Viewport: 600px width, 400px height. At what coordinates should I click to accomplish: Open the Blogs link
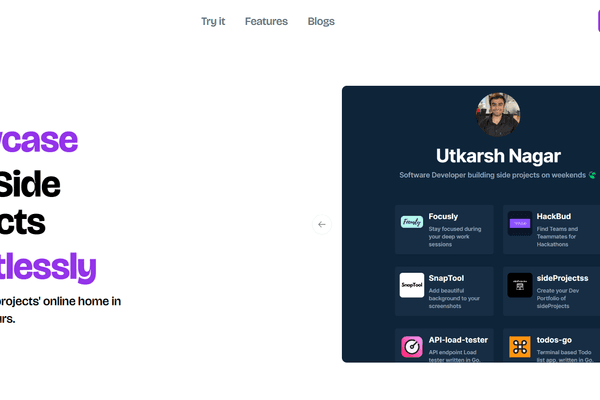pyautogui.click(x=321, y=21)
